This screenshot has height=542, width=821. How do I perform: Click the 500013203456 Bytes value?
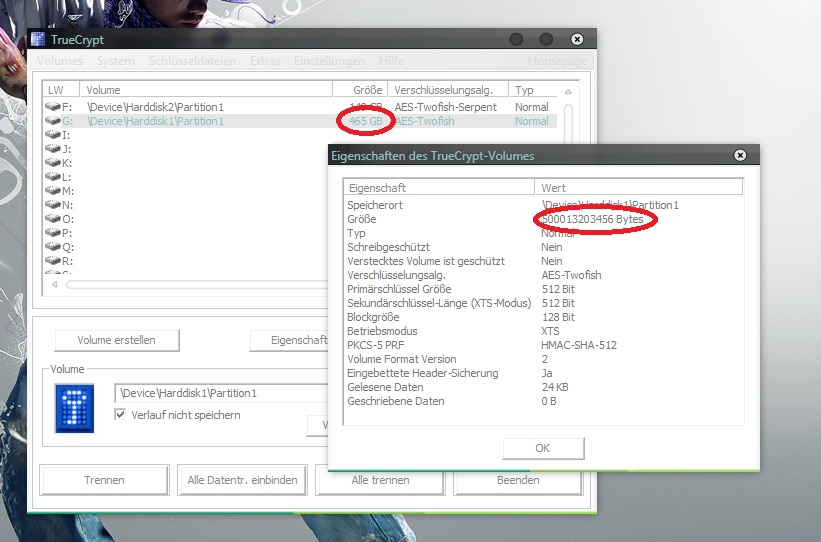click(592, 219)
